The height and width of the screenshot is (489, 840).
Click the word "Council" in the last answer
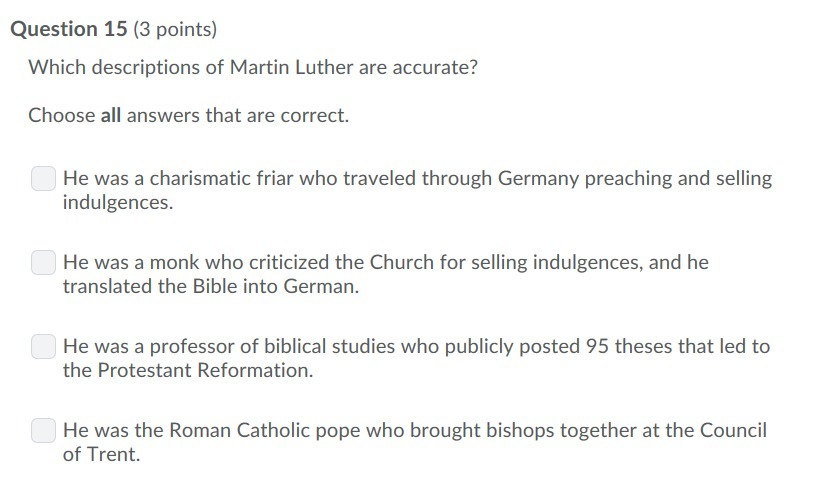point(733,431)
